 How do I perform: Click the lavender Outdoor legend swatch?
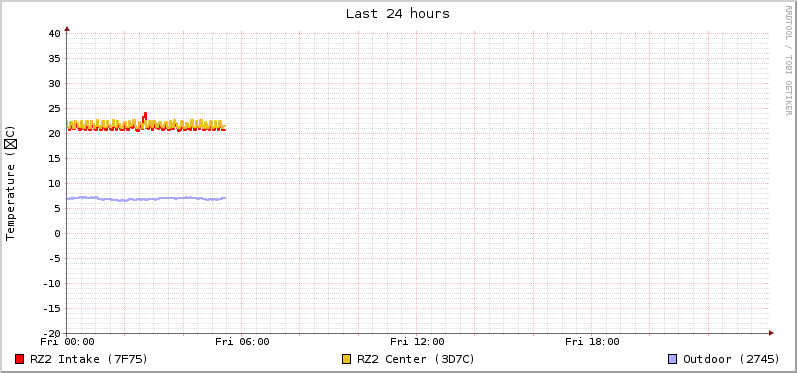tap(672, 359)
